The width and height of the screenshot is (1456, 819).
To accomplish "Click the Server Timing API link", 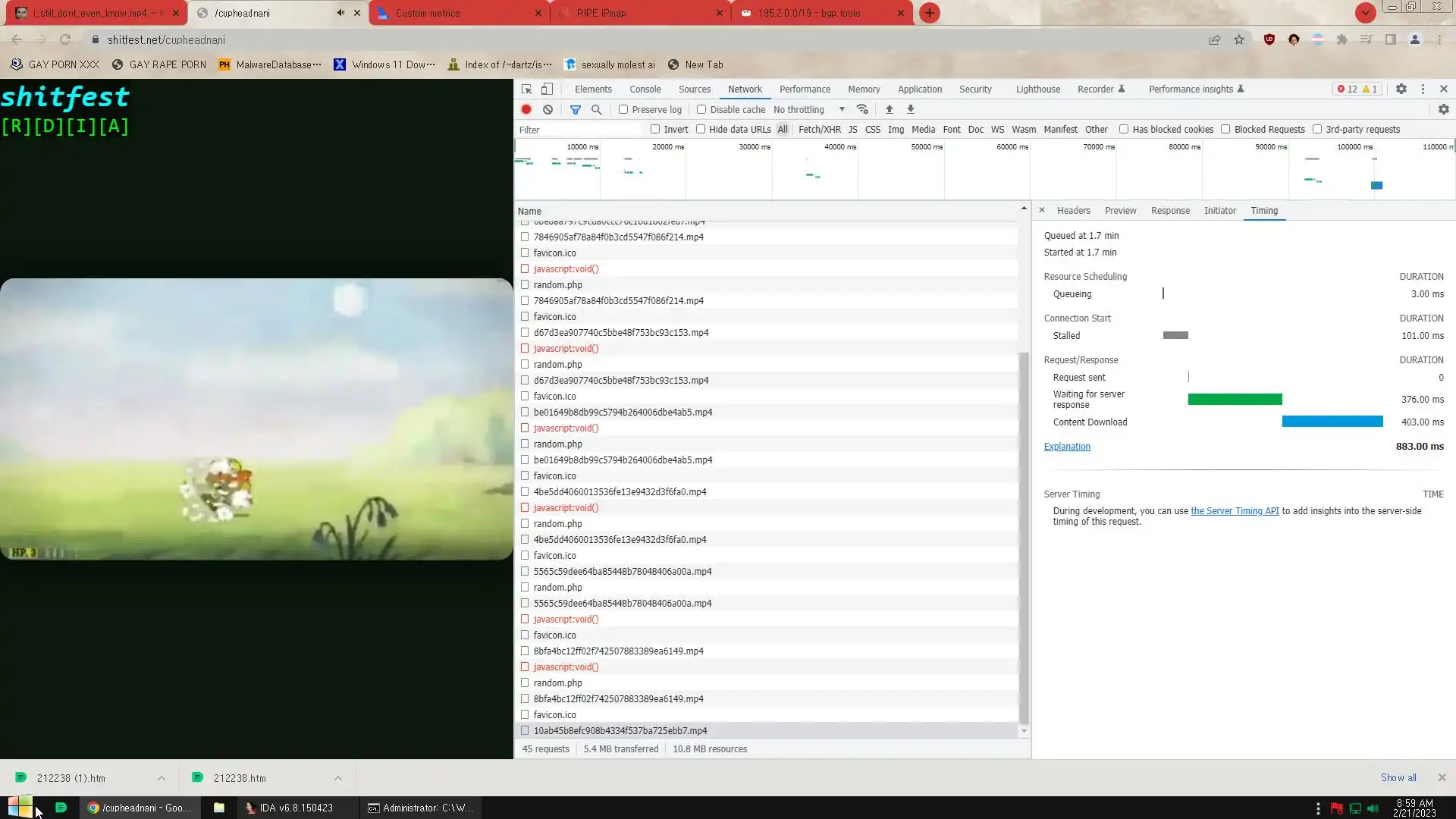I will [x=1234, y=510].
